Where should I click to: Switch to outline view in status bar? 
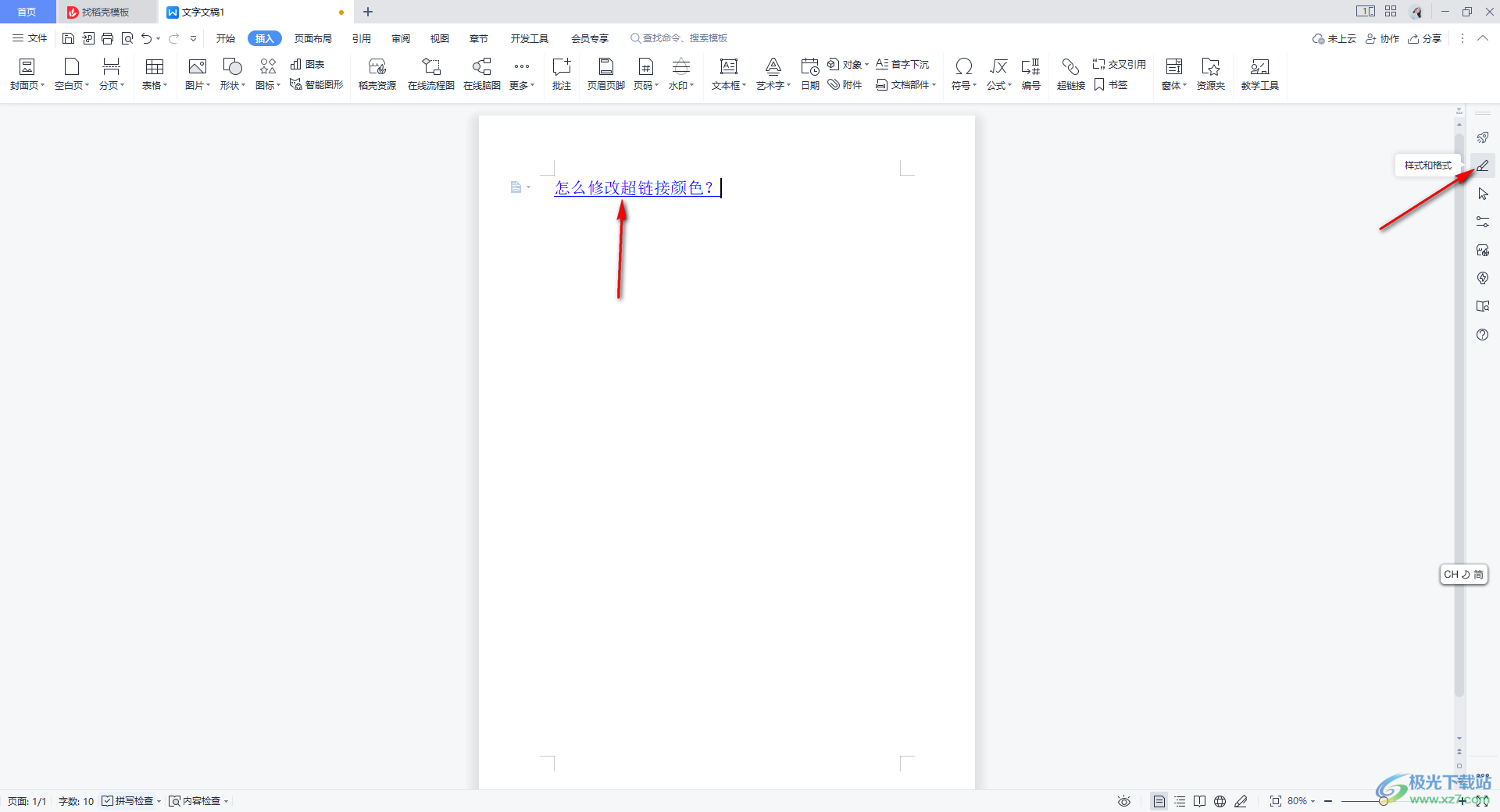click(x=1180, y=801)
